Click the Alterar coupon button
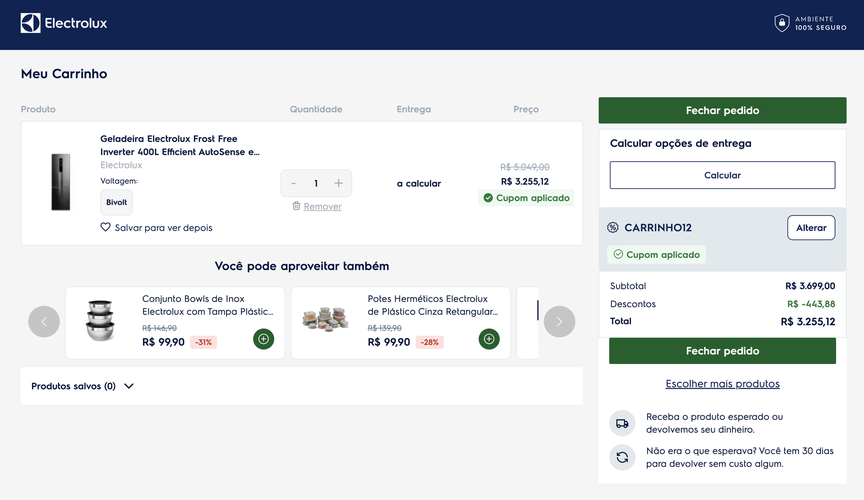This screenshot has height=500, width=864. pos(811,228)
